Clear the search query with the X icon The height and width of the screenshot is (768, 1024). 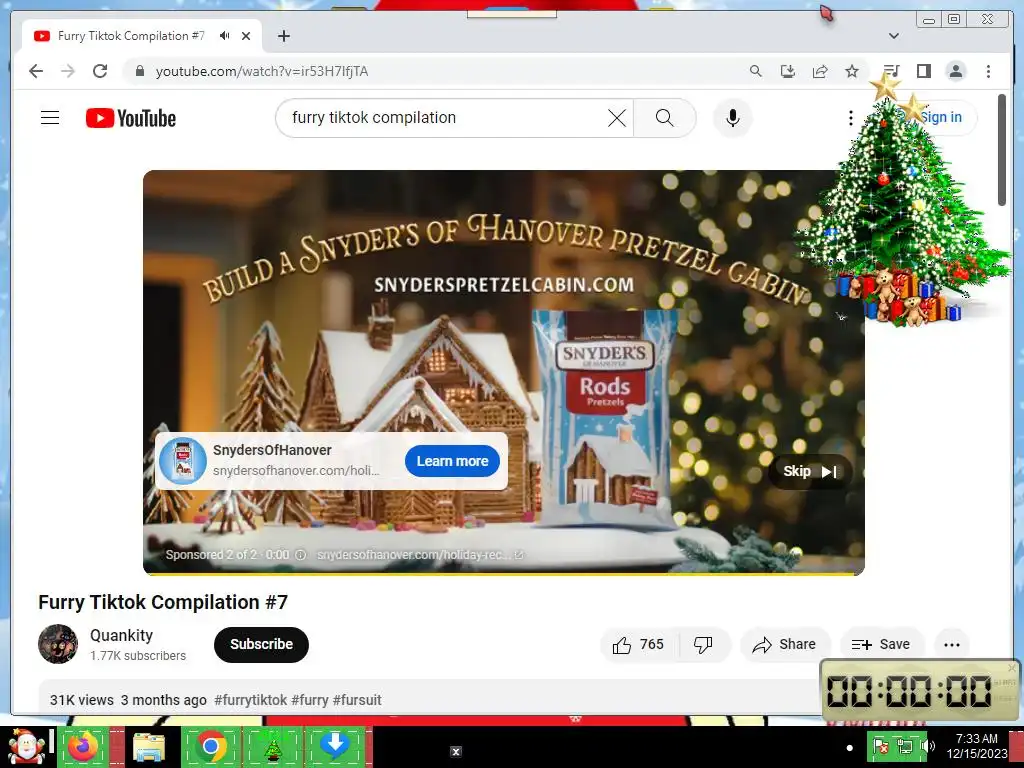pos(616,118)
